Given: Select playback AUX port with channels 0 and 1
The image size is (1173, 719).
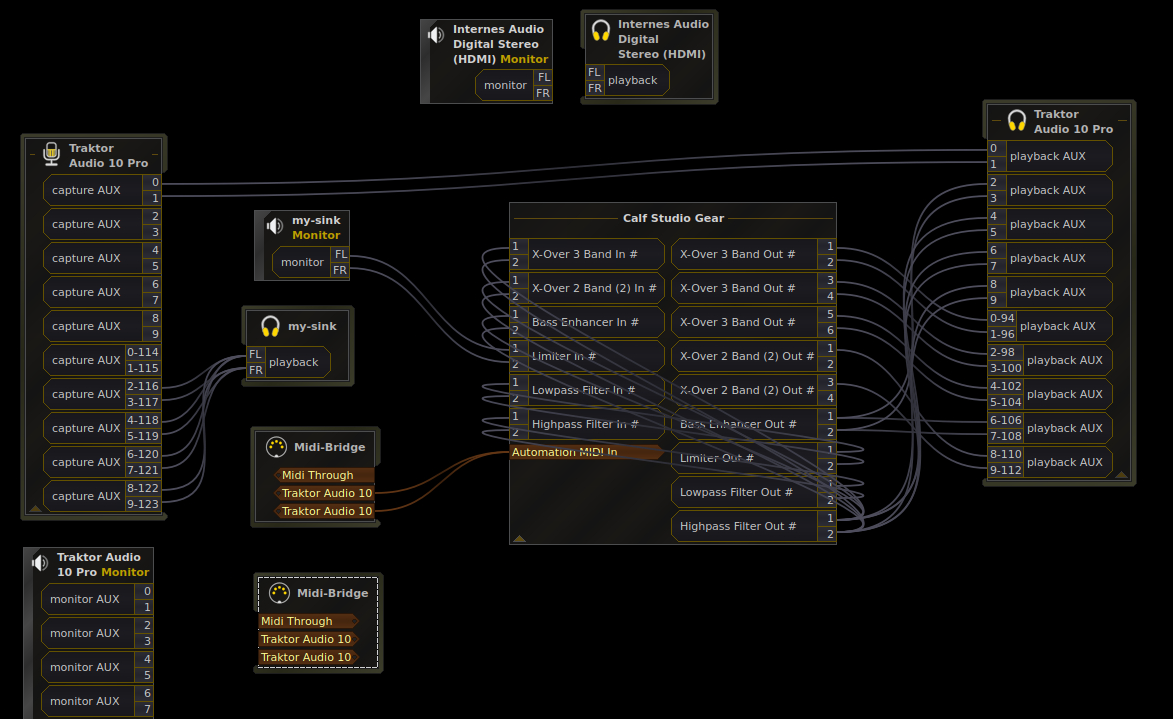Looking at the screenshot, I should [1050, 156].
